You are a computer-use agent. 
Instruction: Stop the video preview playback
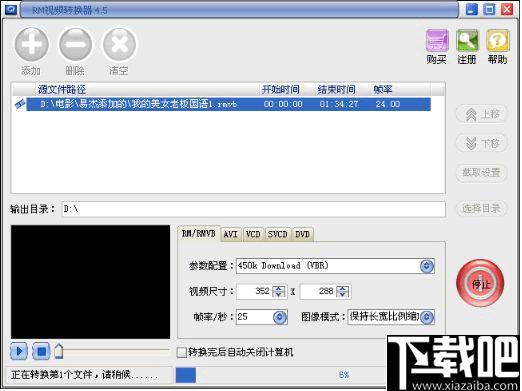pyautogui.click(x=41, y=351)
